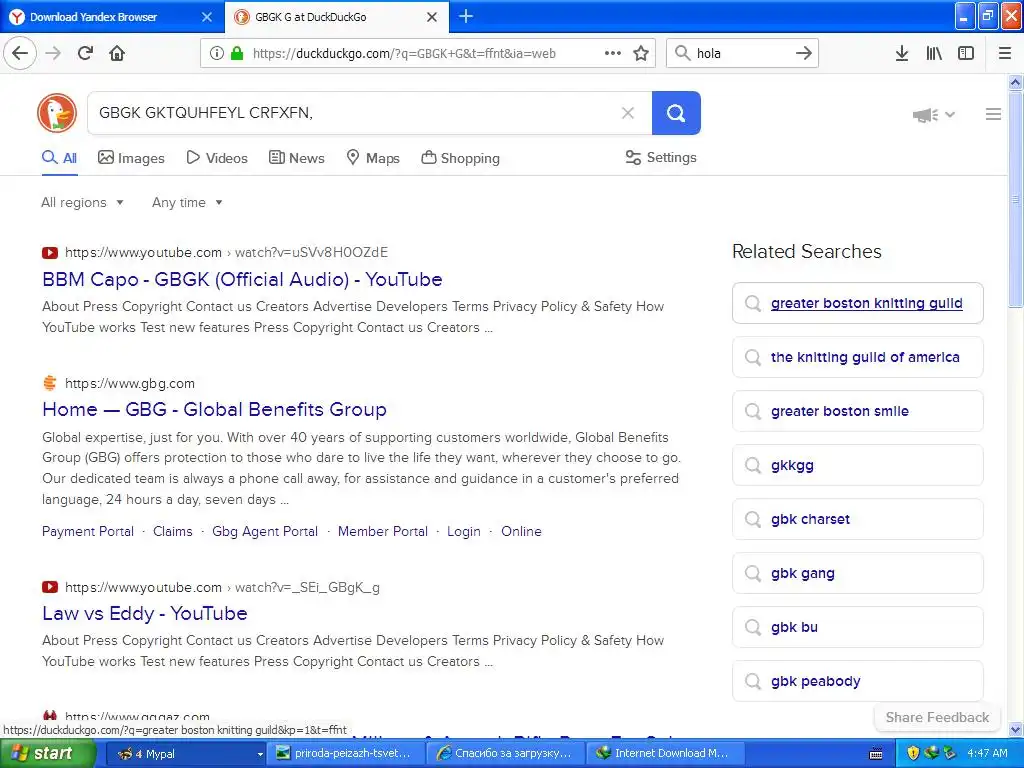
Task: Open the library bookmarks icon
Action: (934, 53)
